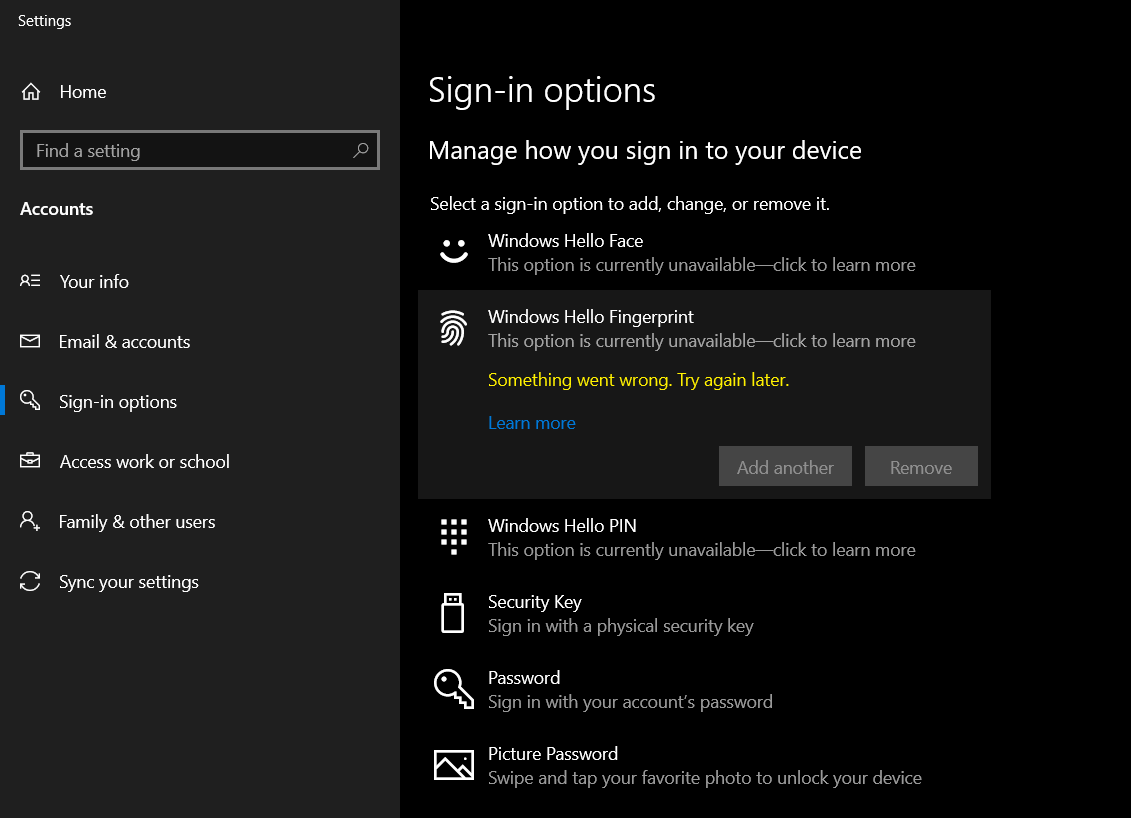
Task: Click the search magnifier icon
Action: 361,150
